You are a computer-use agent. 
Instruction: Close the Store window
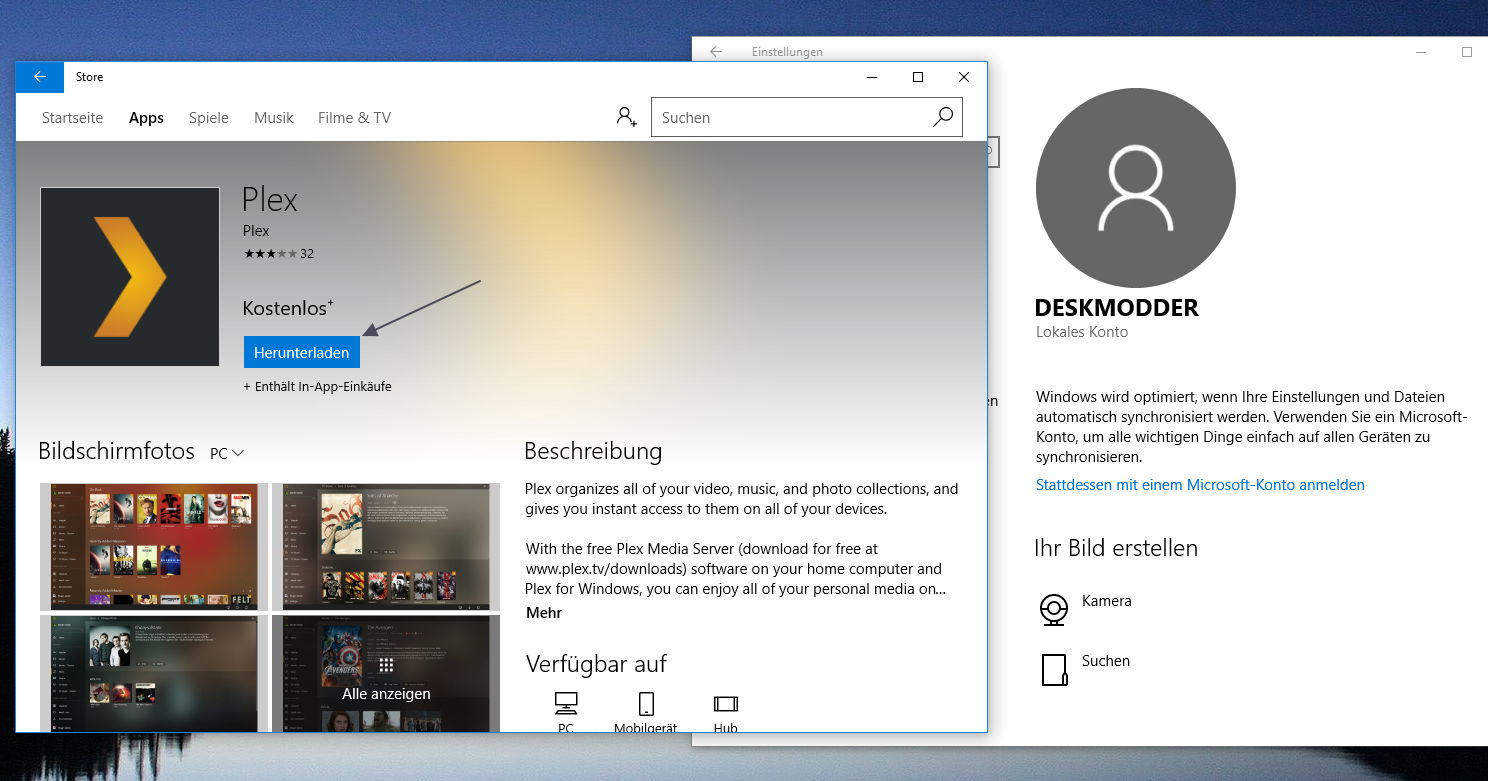(x=963, y=77)
